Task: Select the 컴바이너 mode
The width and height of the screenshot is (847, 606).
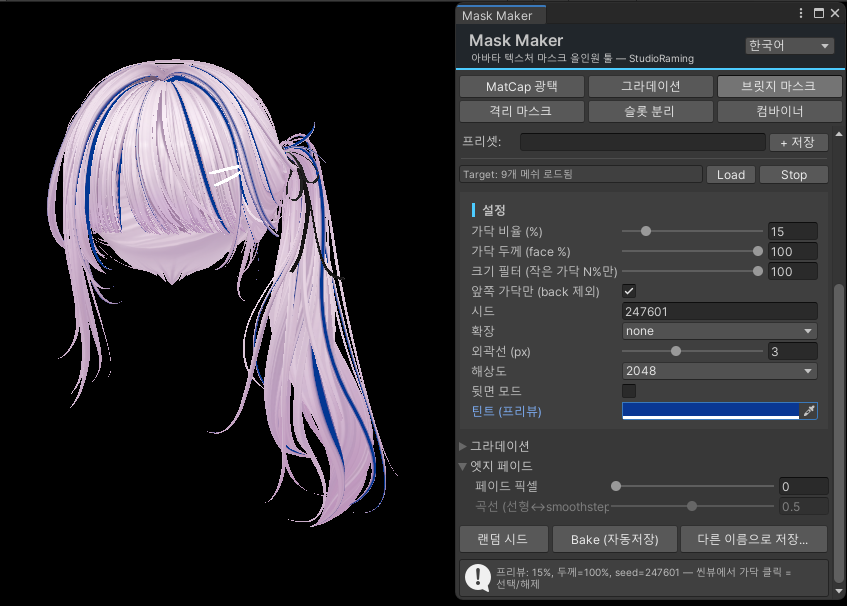Action: 779,111
